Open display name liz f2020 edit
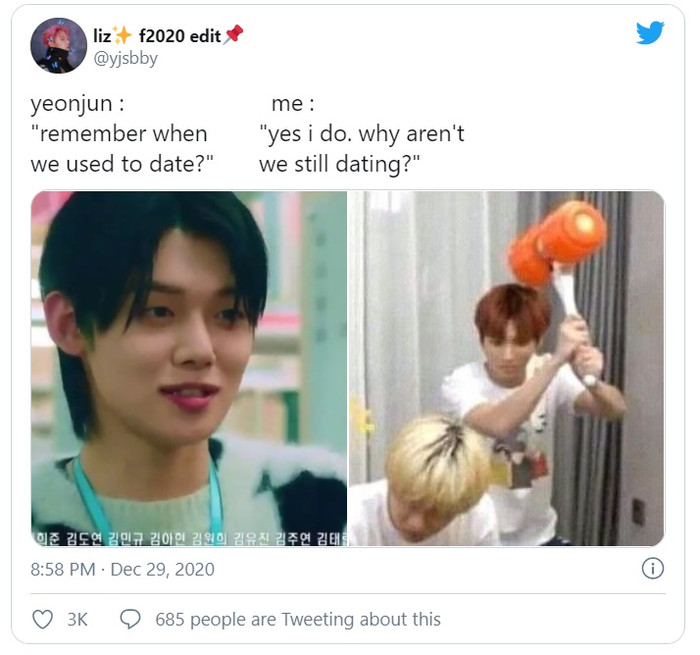 coord(168,35)
